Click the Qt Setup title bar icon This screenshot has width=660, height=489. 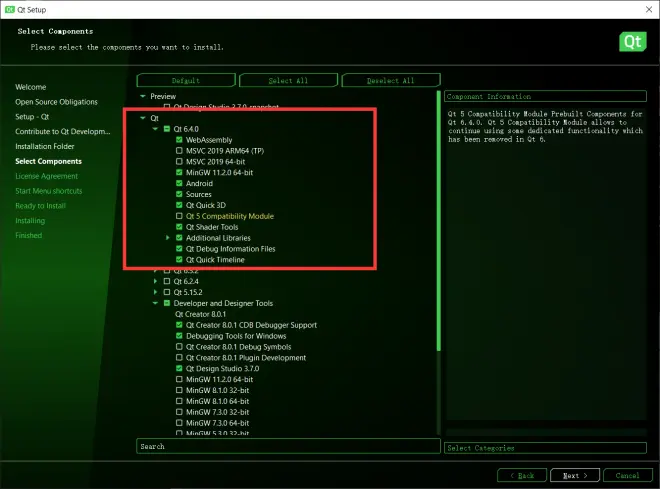[10, 10]
